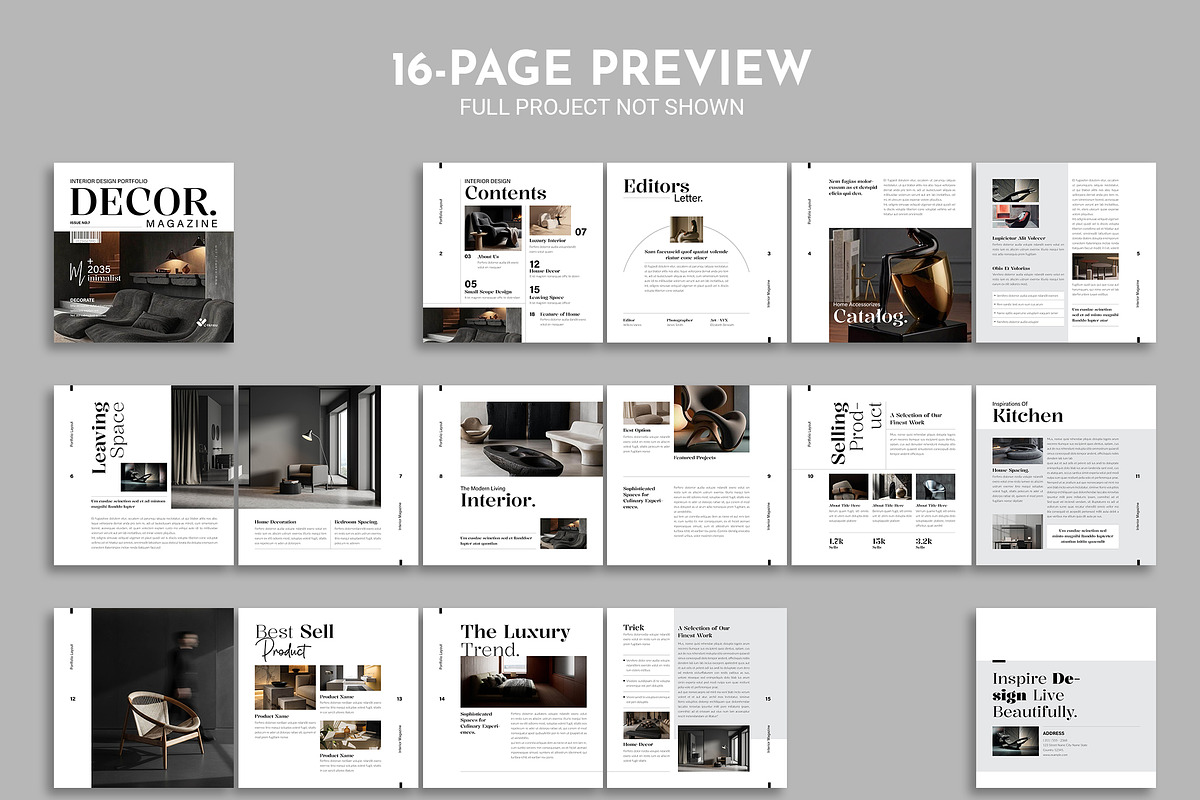
Task: Click the small portrait photo in Editors Letter
Action: click(688, 228)
